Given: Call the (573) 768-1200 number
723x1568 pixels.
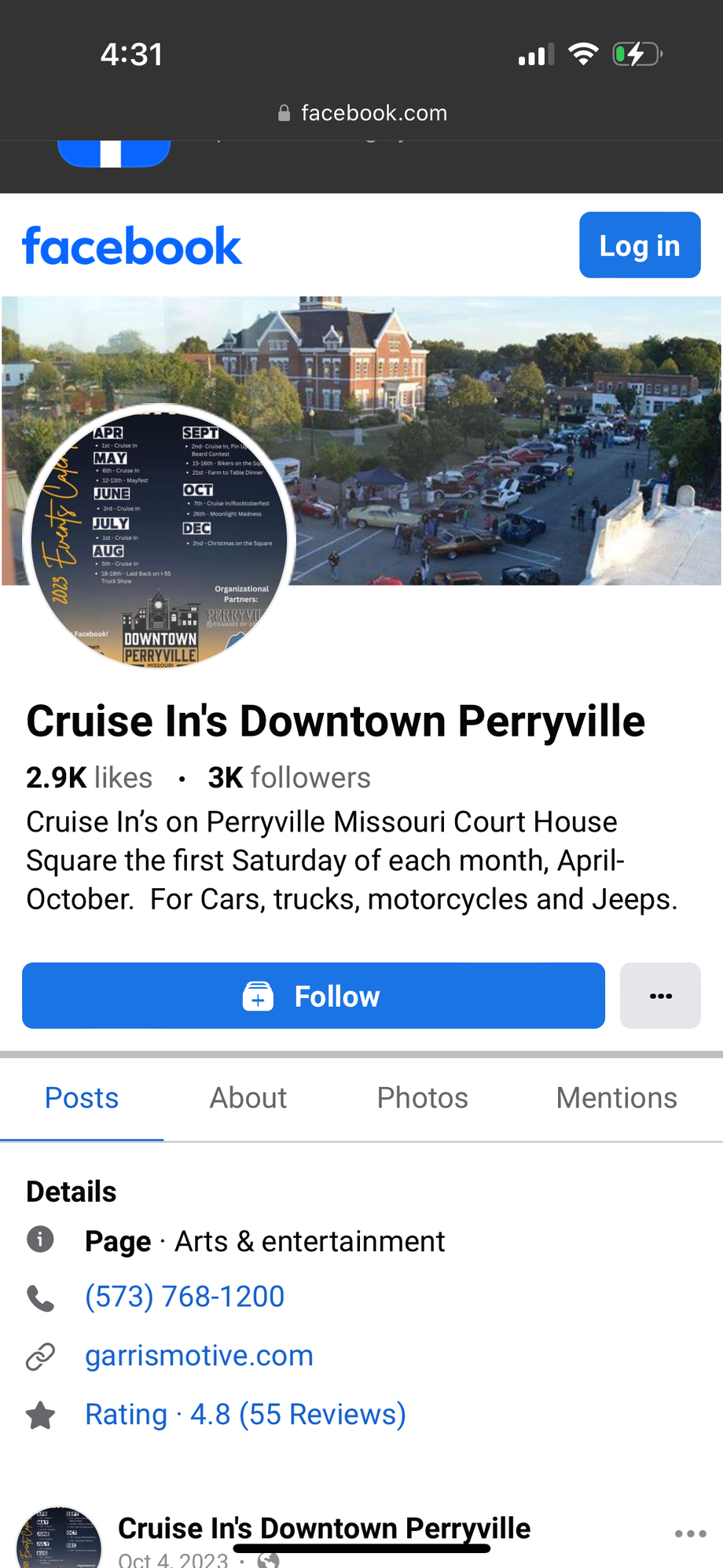Looking at the screenshot, I should point(185,1297).
